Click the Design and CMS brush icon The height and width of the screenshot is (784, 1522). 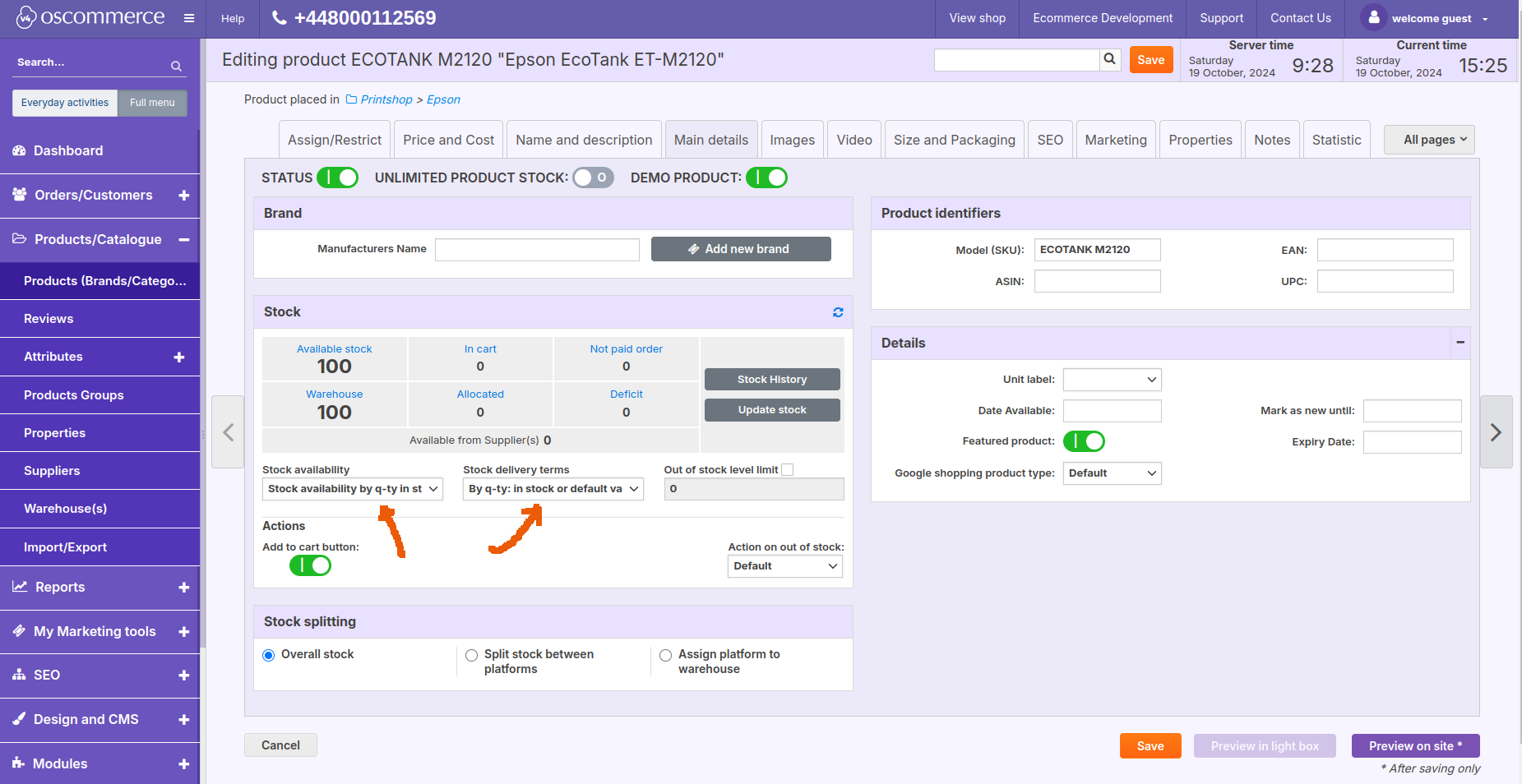click(19, 719)
